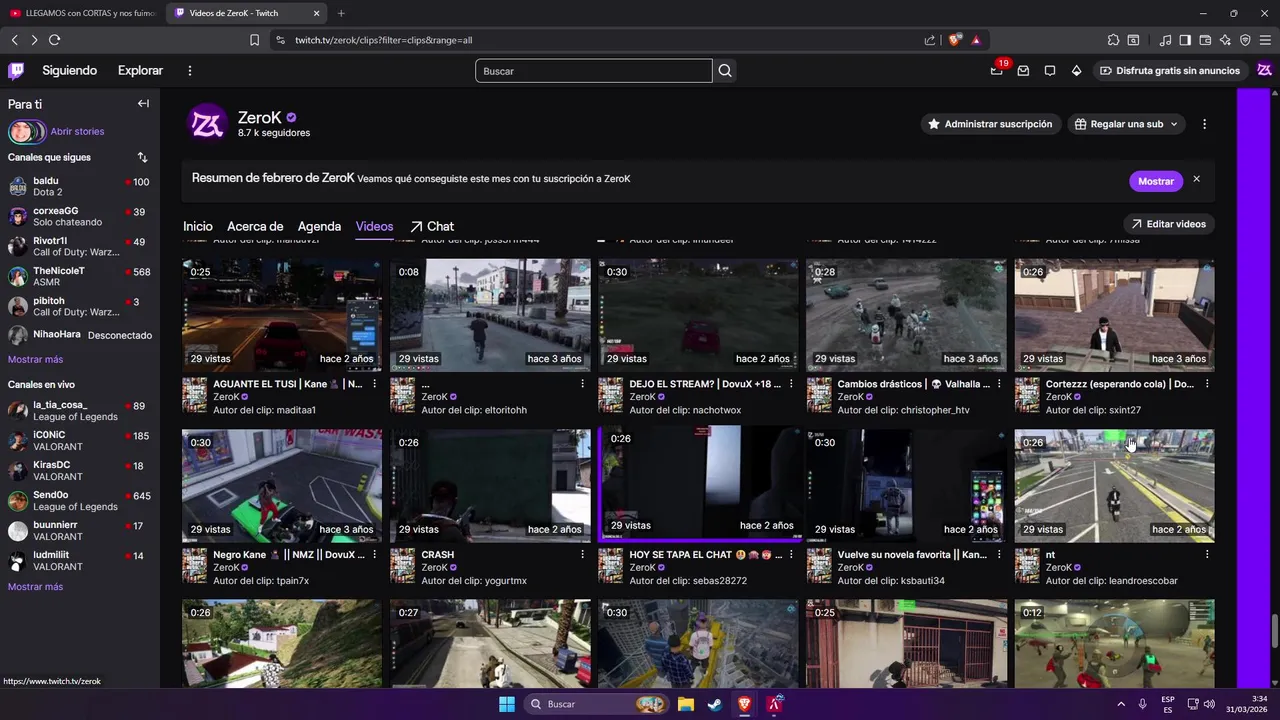Open options for Cortezzz clip
Image resolution: width=1280 pixels, height=720 pixels.
pyautogui.click(x=1207, y=384)
